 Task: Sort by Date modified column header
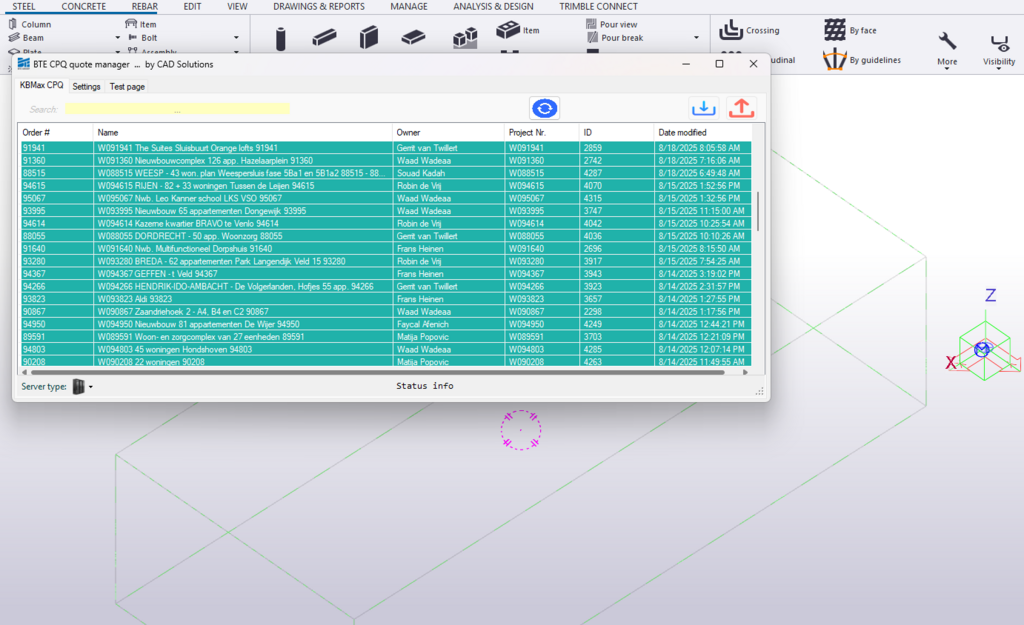coord(682,132)
